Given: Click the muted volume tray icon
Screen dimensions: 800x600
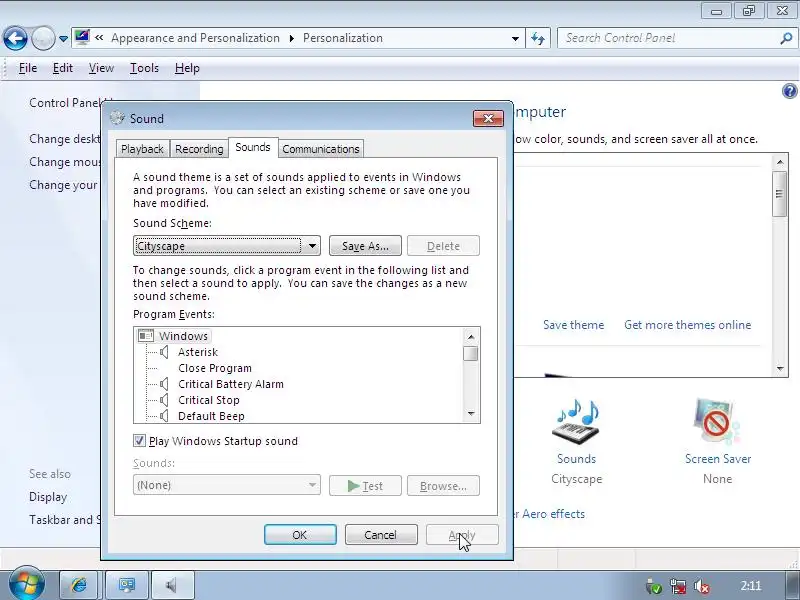Looking at the screenshot, I should pos(702,587).
